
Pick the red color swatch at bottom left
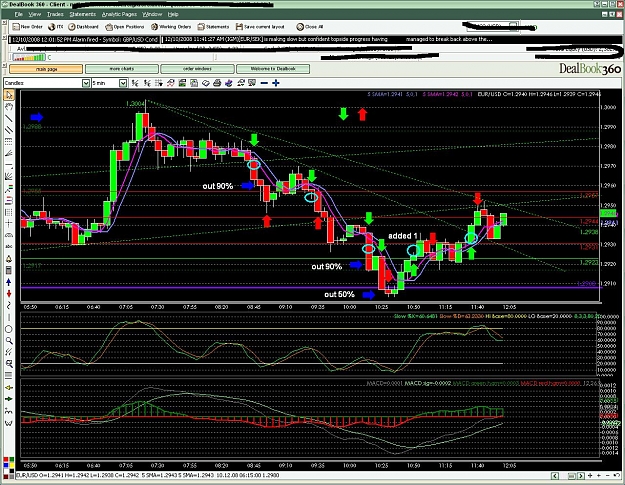tap(5, 459)
